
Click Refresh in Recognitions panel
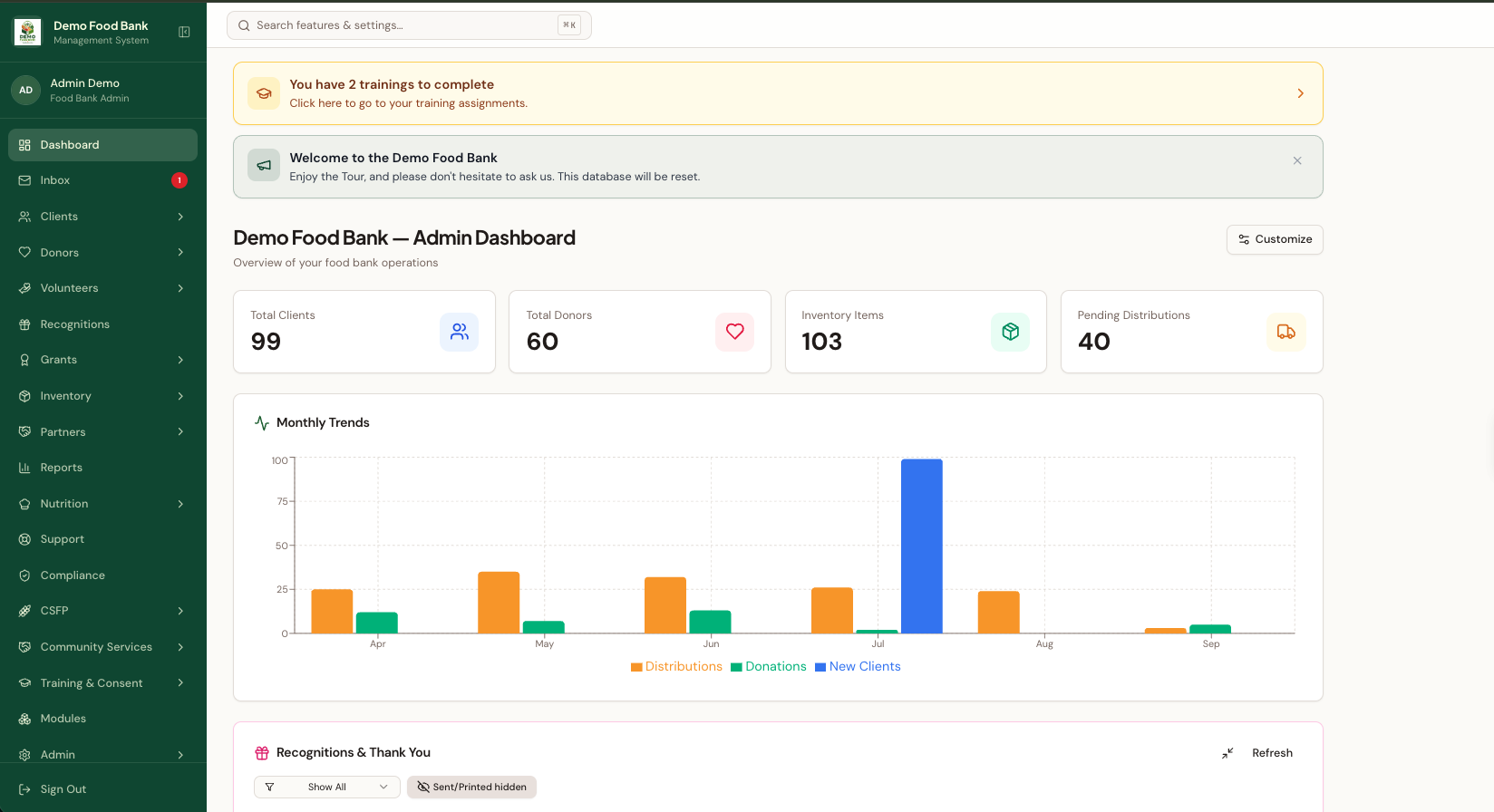click(x=1272, y=753)
